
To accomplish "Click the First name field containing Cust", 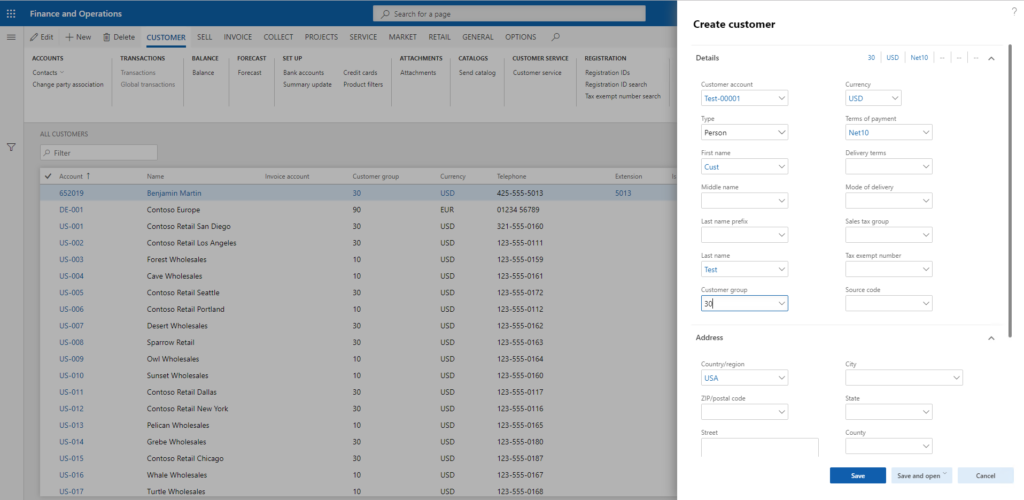I will click(x=744, y=166).
